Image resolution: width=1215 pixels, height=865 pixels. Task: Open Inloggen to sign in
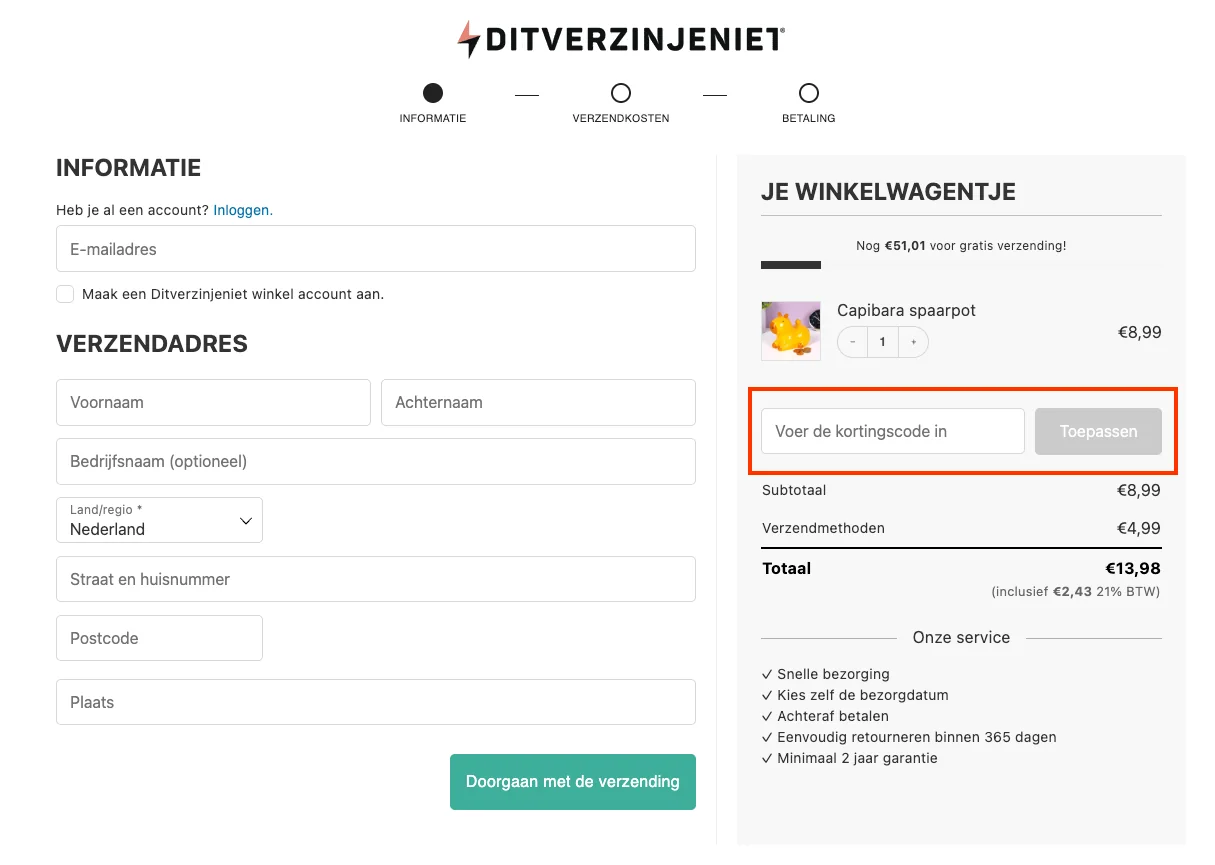pos(242,210)
